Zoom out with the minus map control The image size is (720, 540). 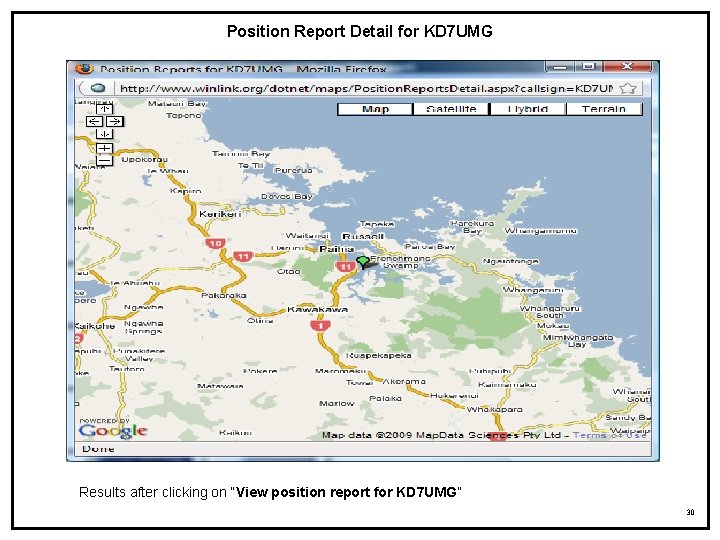(104, 160)
